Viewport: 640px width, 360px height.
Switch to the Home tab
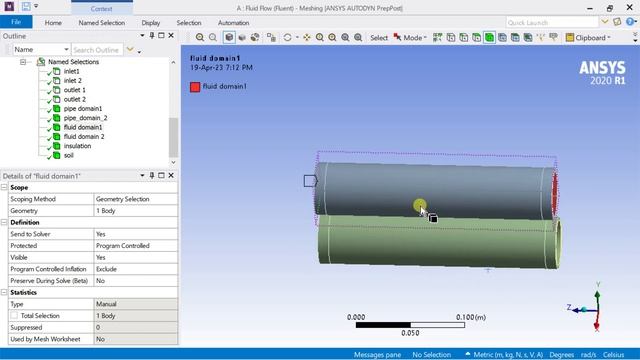[53, 23]
